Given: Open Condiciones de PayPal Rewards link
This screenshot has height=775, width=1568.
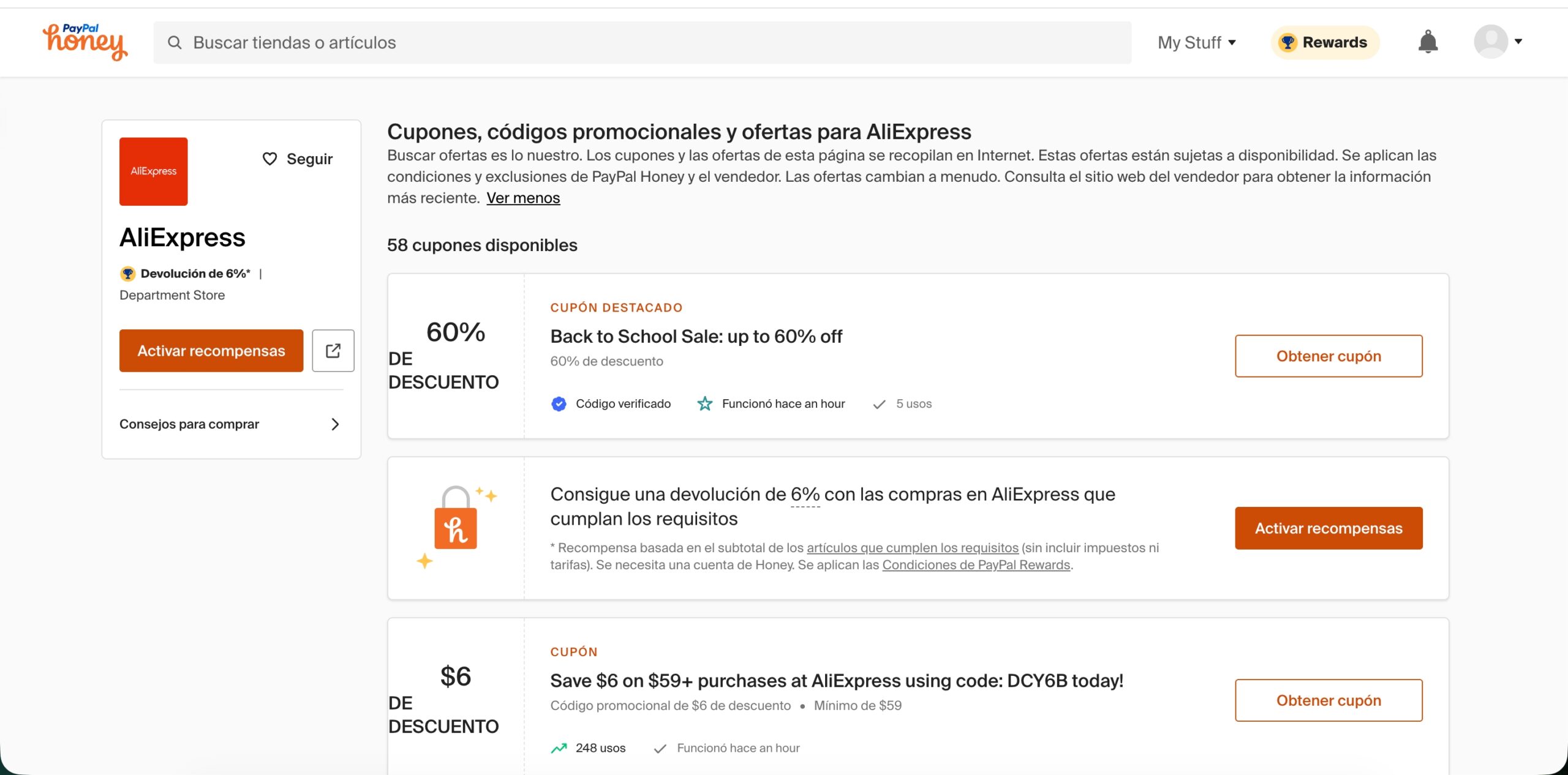Looking at the screenshot, I should [x=976, y=565].
